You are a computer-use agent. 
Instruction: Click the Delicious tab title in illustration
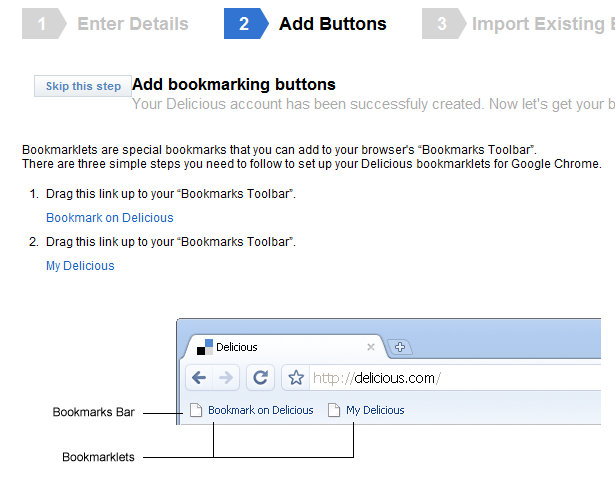coord(237,347)
